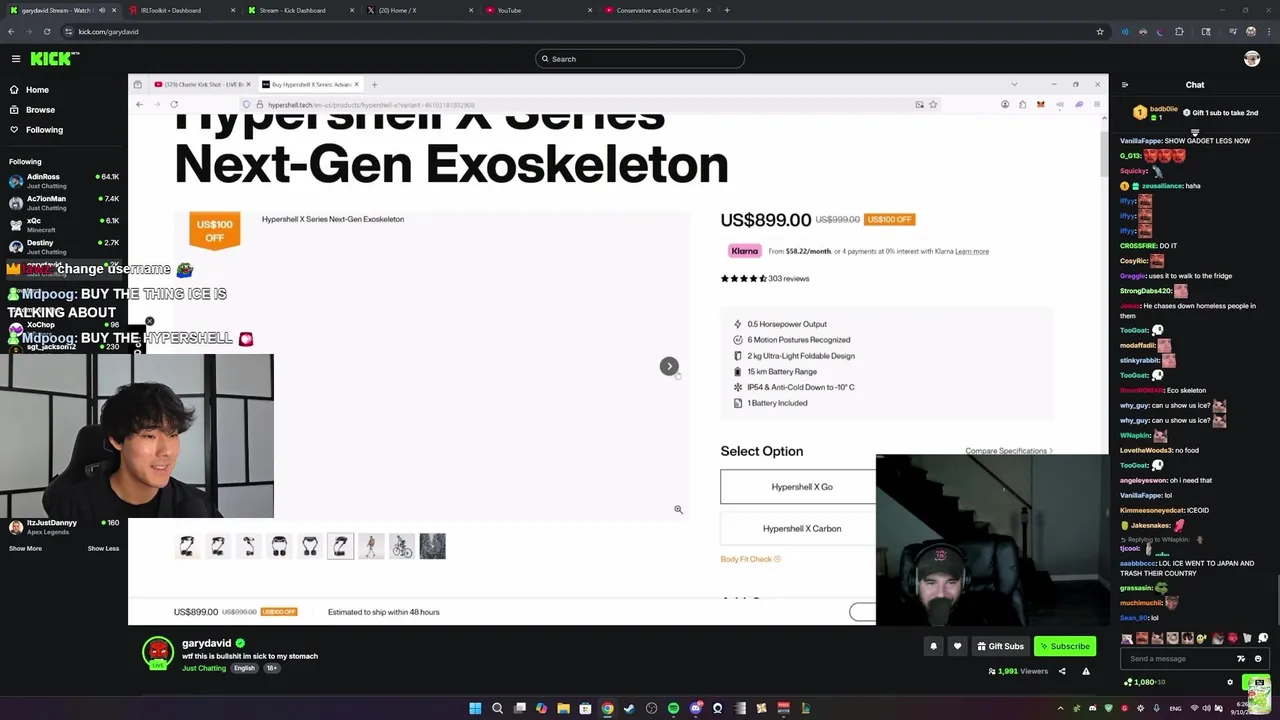Advance product image with next arrow

669,366
